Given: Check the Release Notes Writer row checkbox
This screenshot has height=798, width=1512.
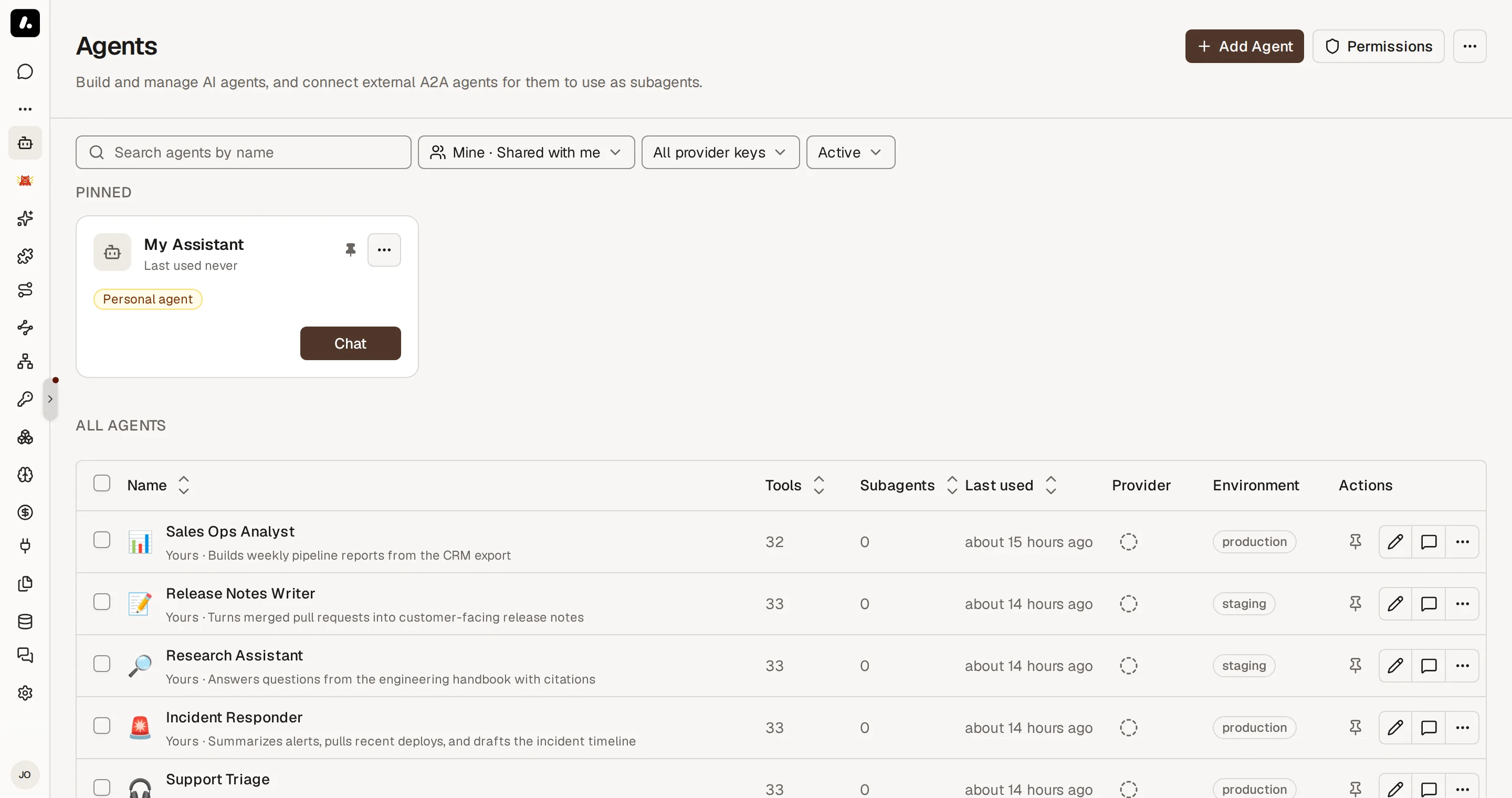Looking at the screenshot, I should click(x=101, y=602).
